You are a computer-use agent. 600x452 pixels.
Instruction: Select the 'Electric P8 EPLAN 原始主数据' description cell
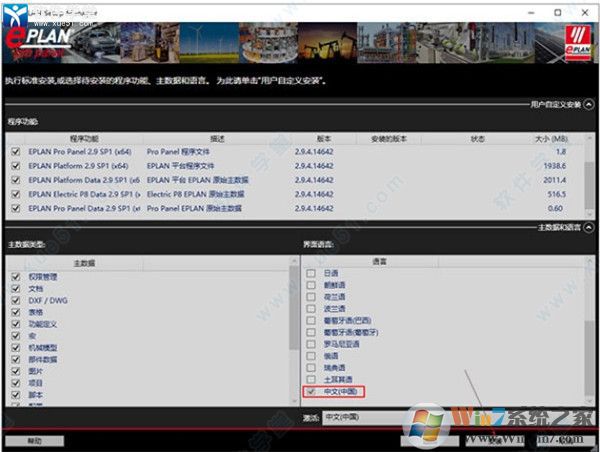[196, 194]
